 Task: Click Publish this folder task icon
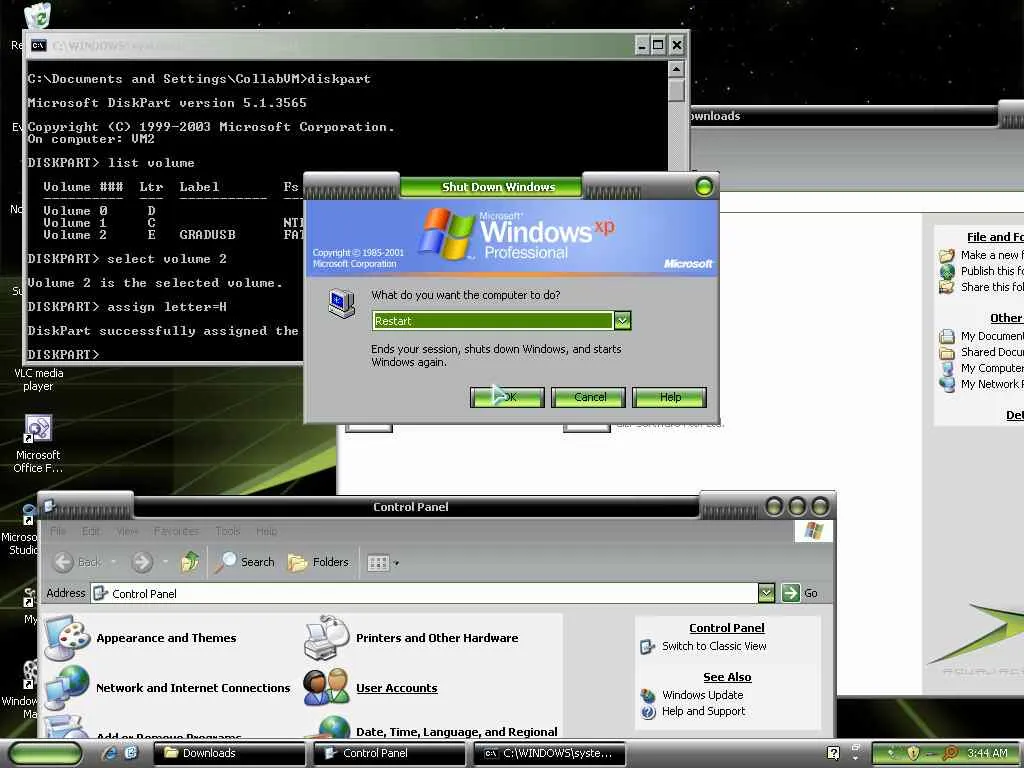tap(947, 272)
